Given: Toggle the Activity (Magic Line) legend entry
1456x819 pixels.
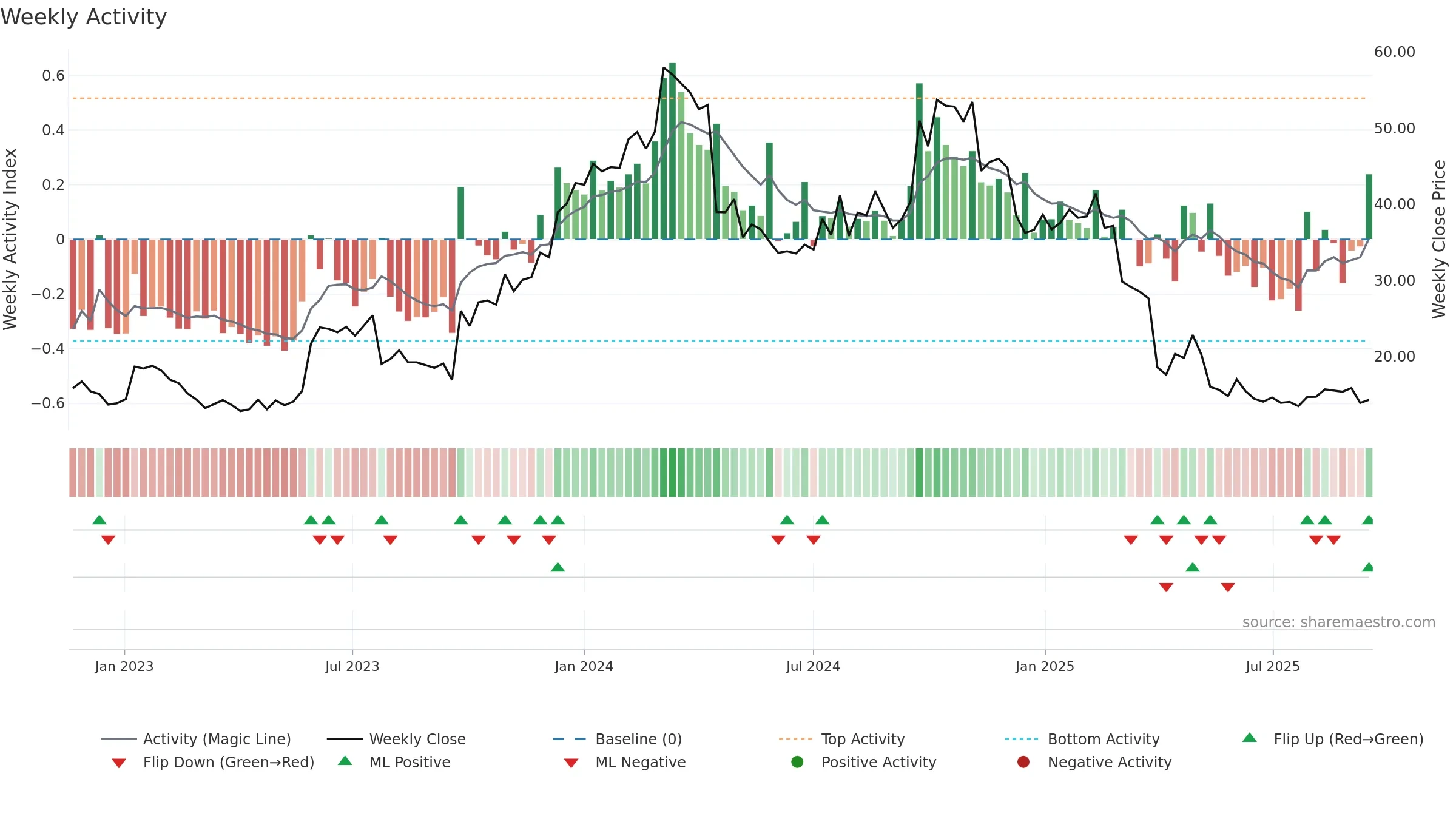Looking at the screenshot, I should click(196, 739).
